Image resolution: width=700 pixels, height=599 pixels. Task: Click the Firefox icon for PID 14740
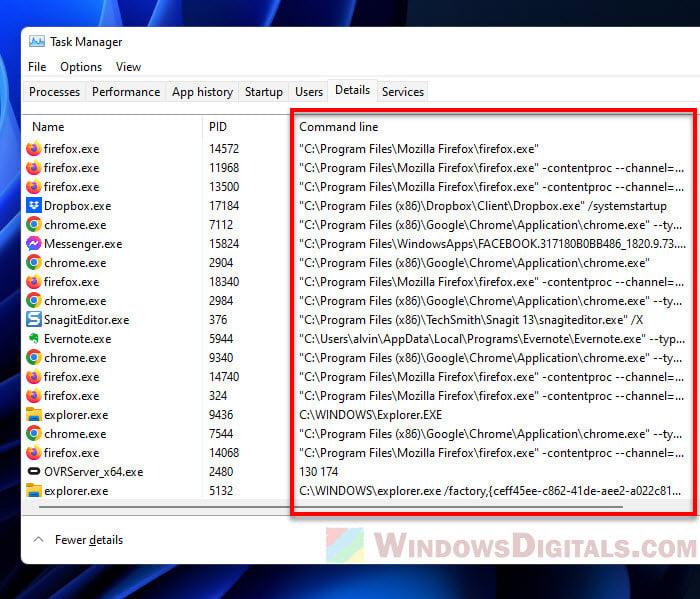coord(33,377)
